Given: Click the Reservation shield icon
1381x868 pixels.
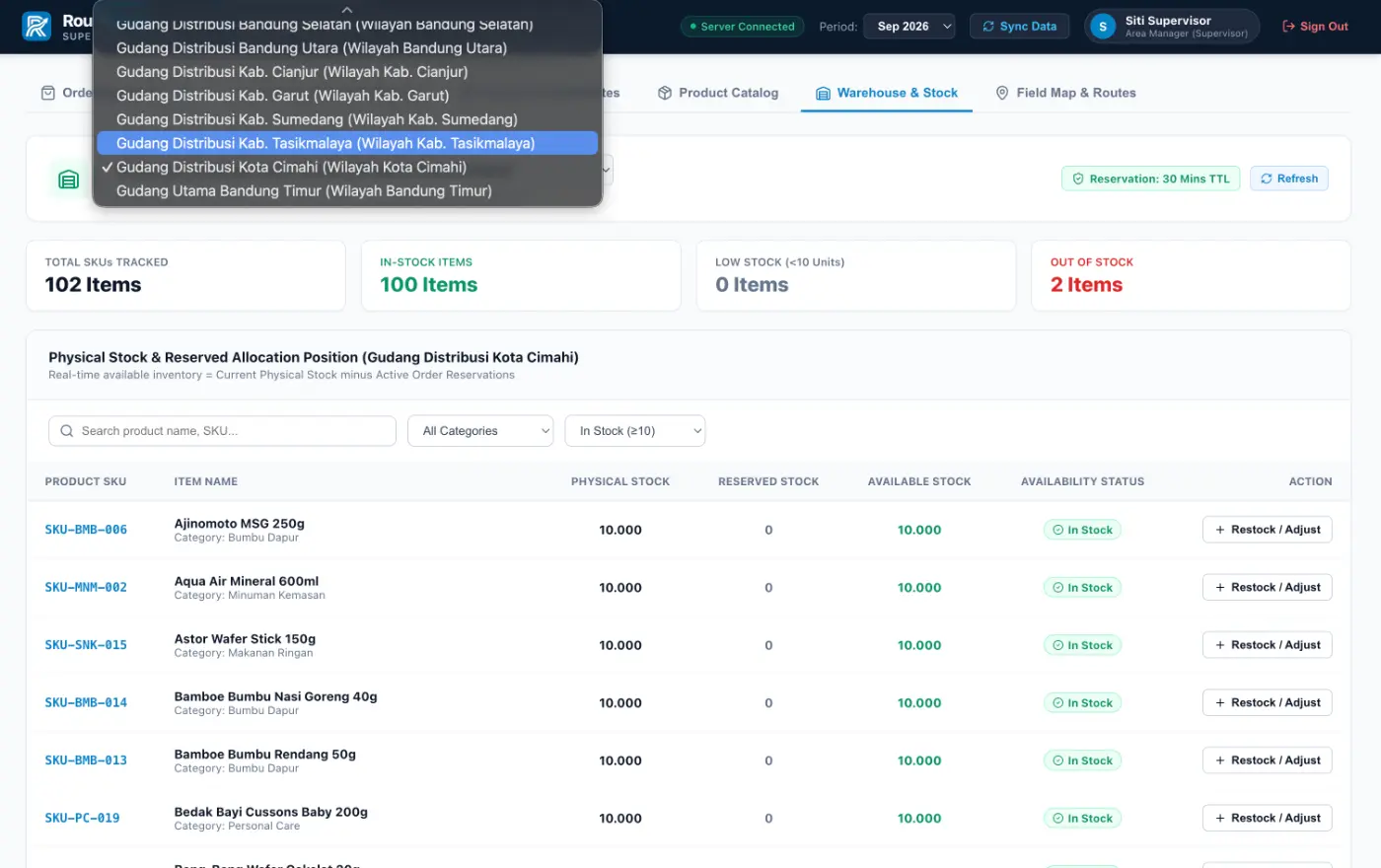Looking at the screenshot, I should [x=1078, y=179].
